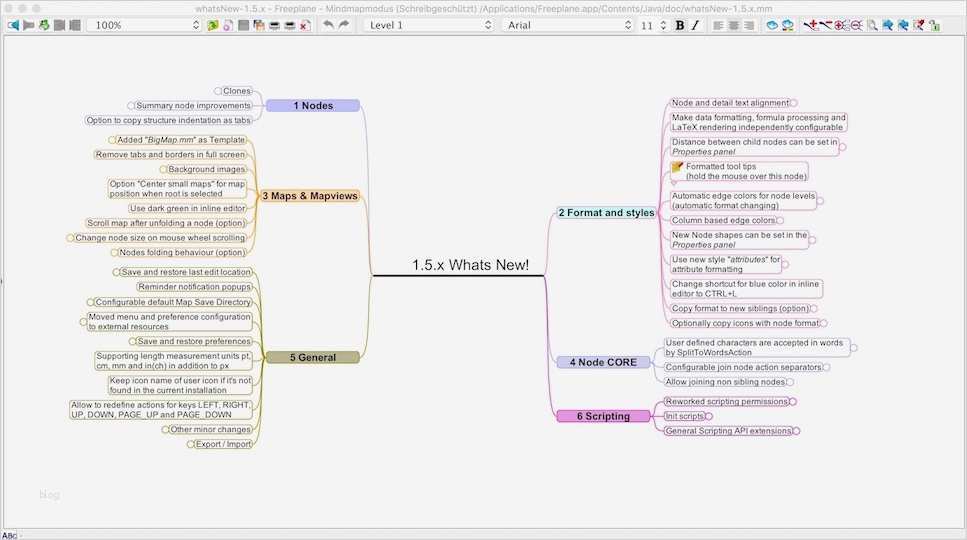
Task: Expand fold circle beside Column based edge colors
Action: [x=780, y=221]
